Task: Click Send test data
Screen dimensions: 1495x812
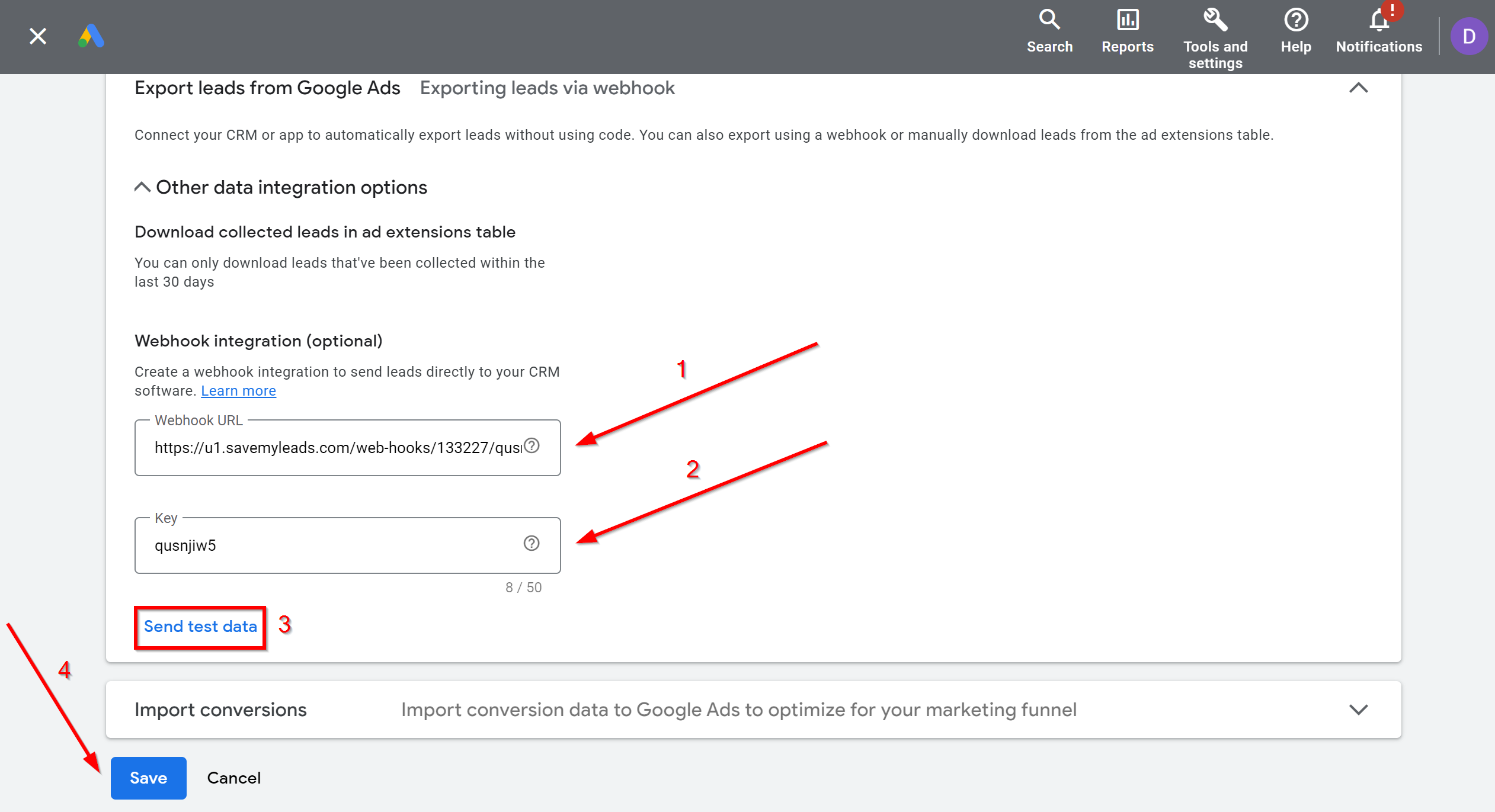Action: 200,627
